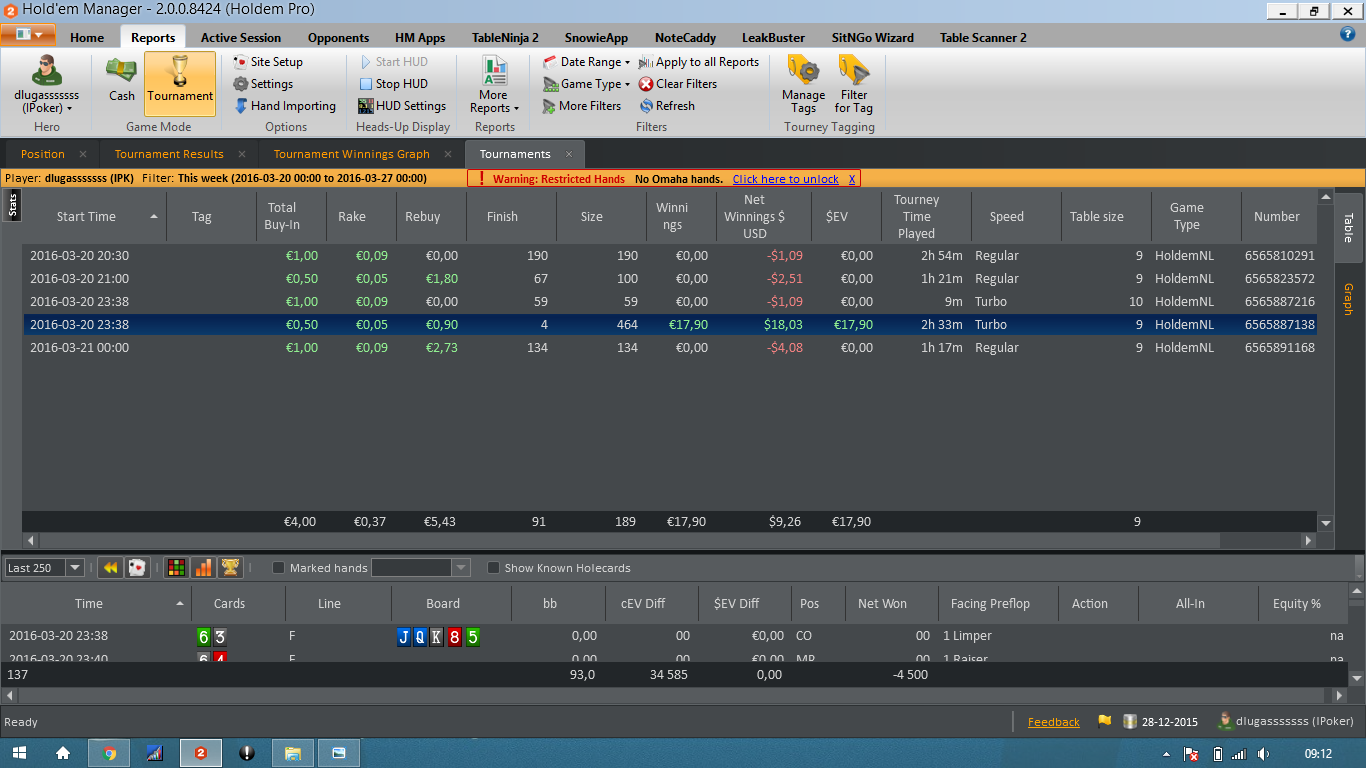Screen dimensions: 1366x768
Task: Enable Show Known Holecards
Action: coord(493,568)
